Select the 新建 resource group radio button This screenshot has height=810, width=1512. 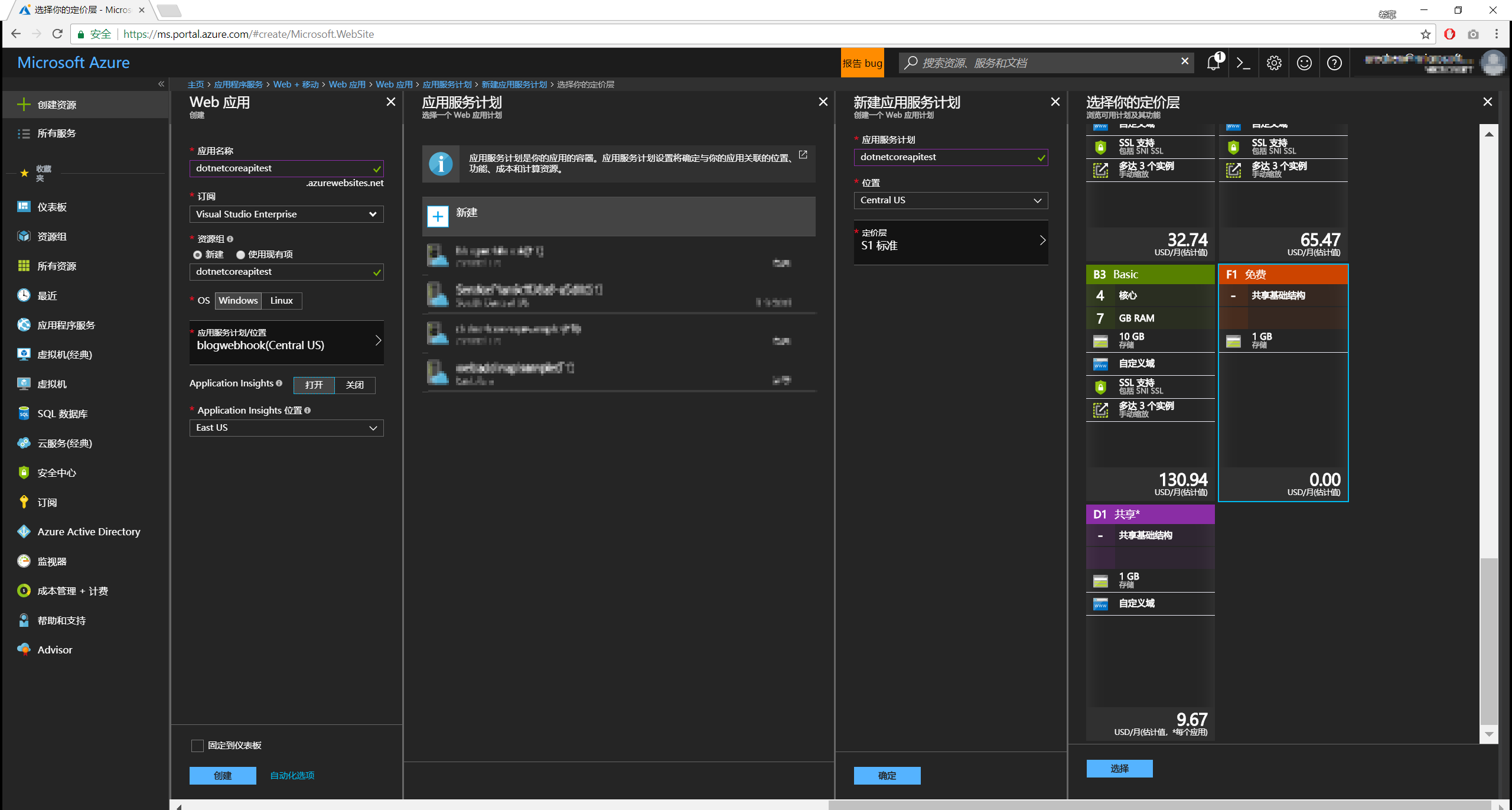[197, 255]
